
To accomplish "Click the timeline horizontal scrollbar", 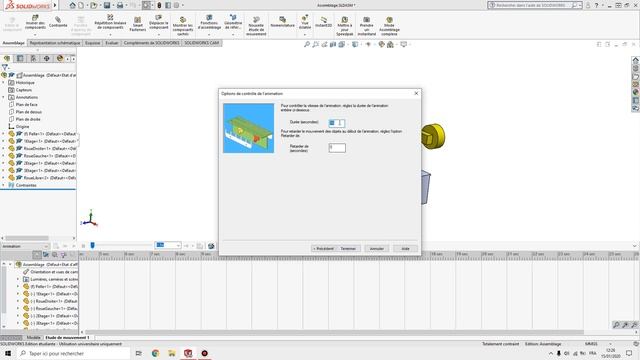I will click(x=334, y=332).
